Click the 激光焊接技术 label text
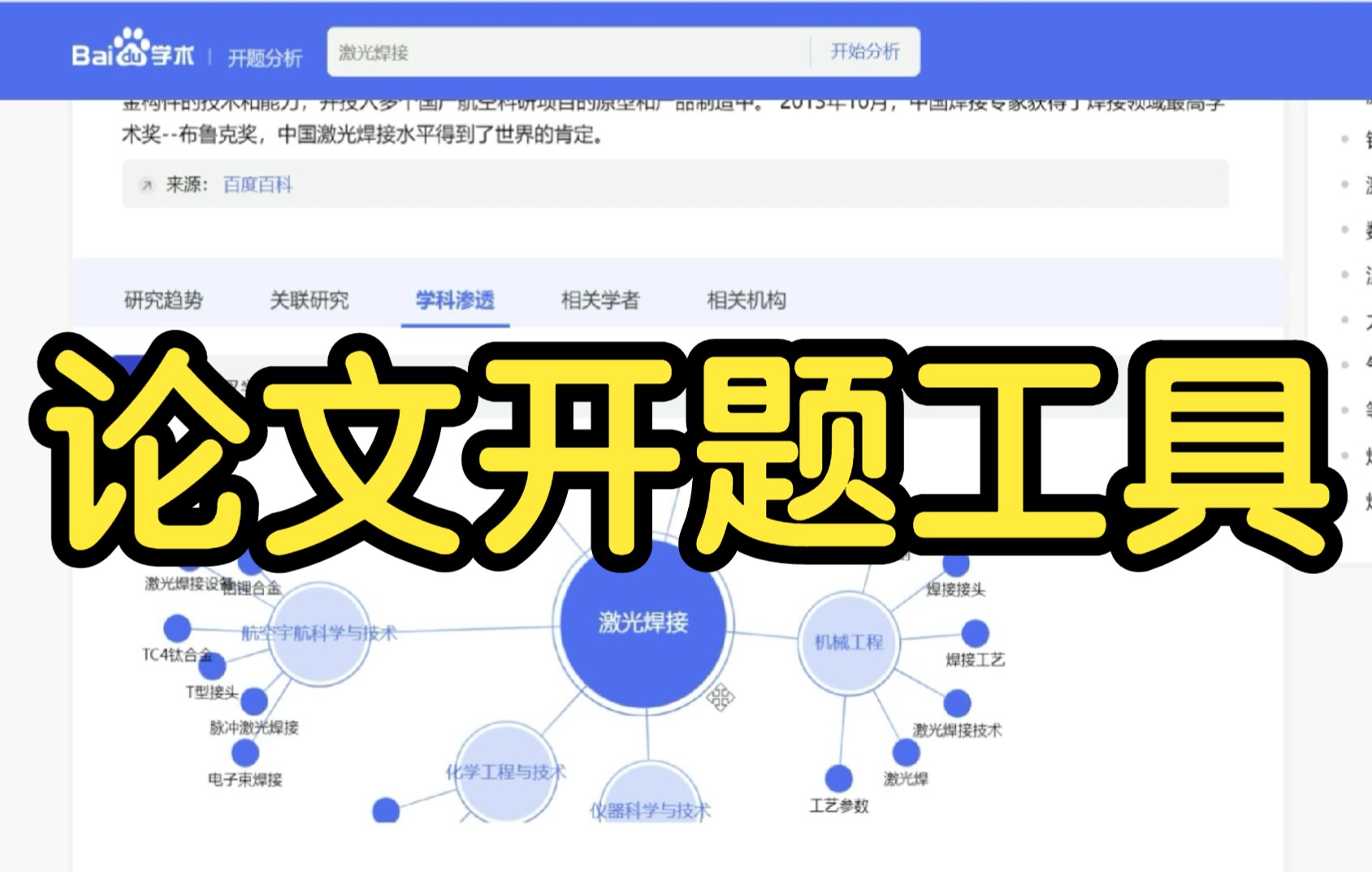The image size is (1372, 872). click(x=957, y=731)
